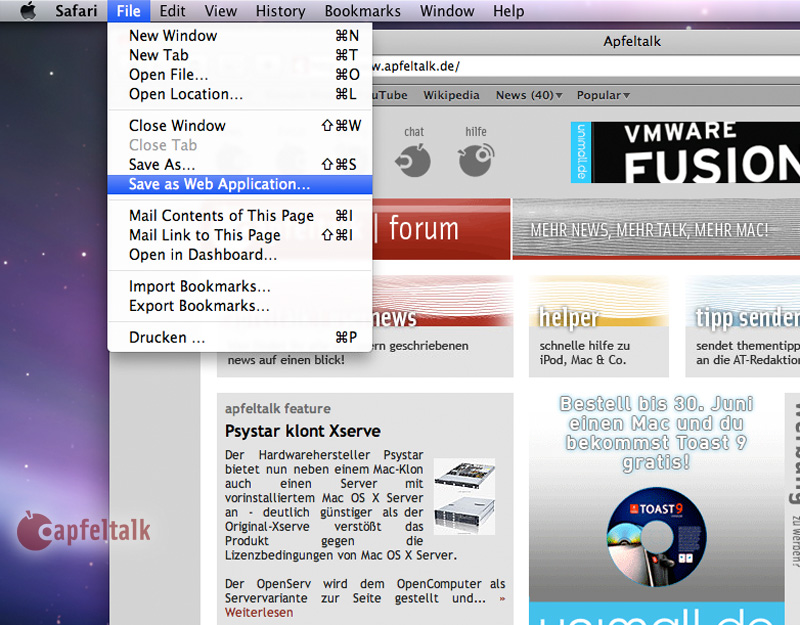Click the chat apple icon
The height and width of the screenshot is (625, 800).
pos(413,160)
